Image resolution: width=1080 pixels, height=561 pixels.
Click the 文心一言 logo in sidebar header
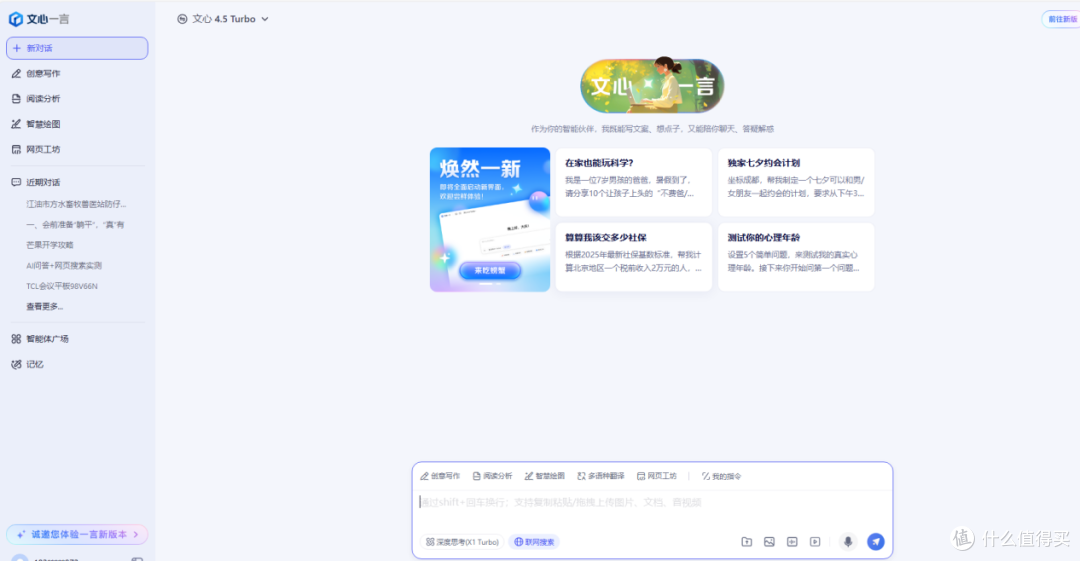(x=39, y=19)
